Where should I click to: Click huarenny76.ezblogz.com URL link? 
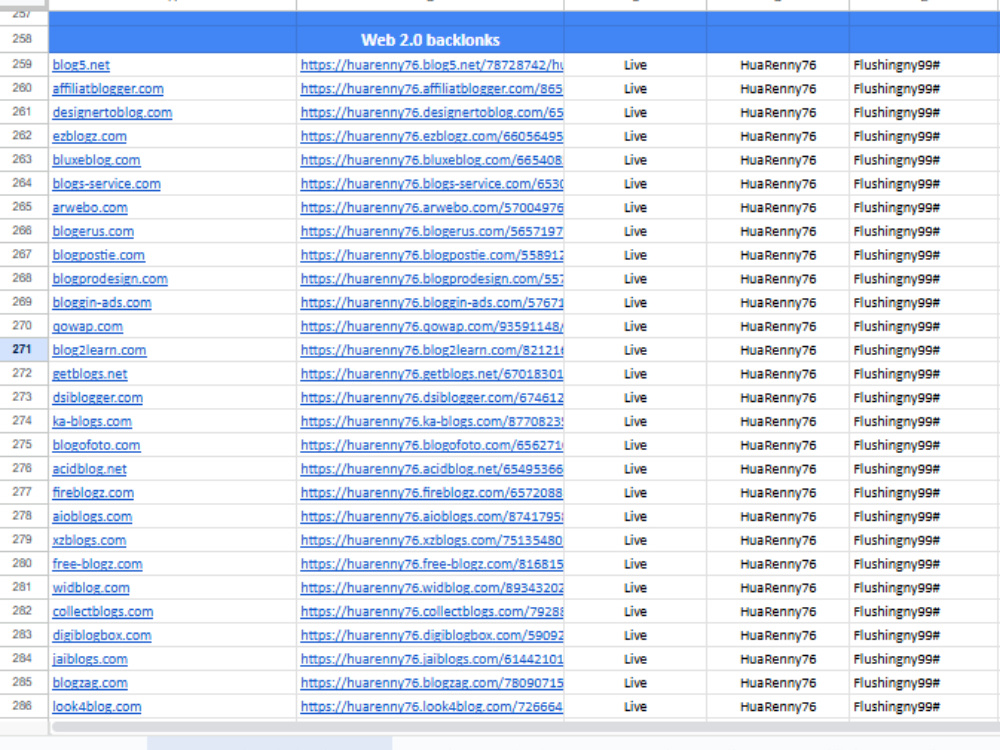(x=432, y=136)
